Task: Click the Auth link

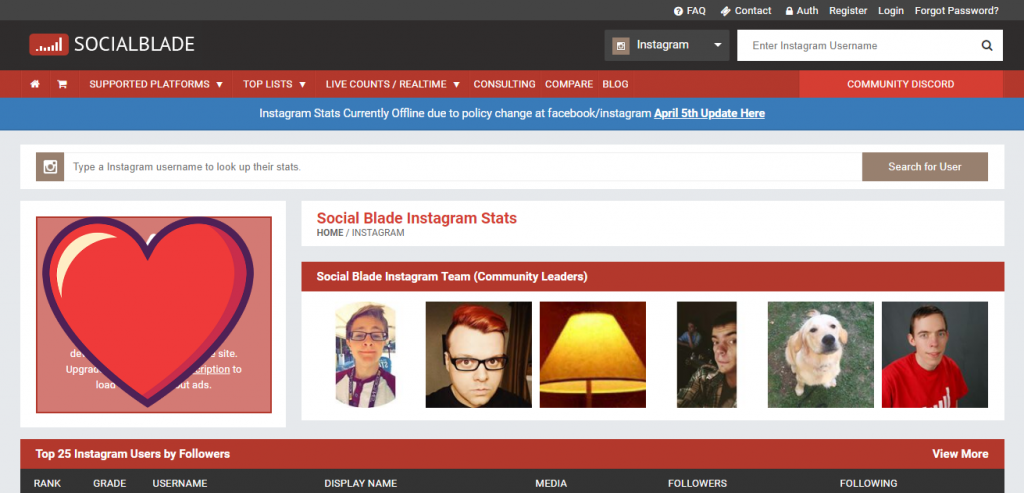Action: coord(801,10)
